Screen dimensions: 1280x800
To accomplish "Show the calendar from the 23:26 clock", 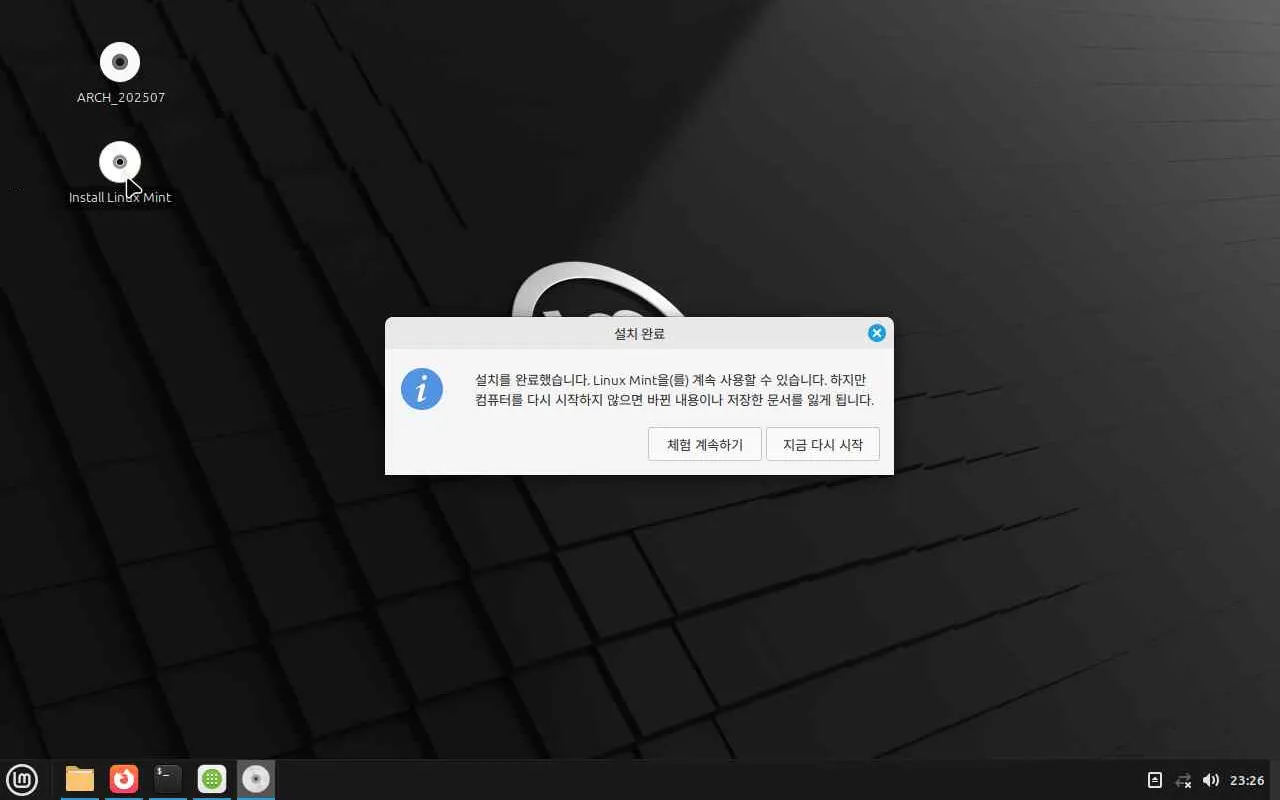I will (1247, 780).
